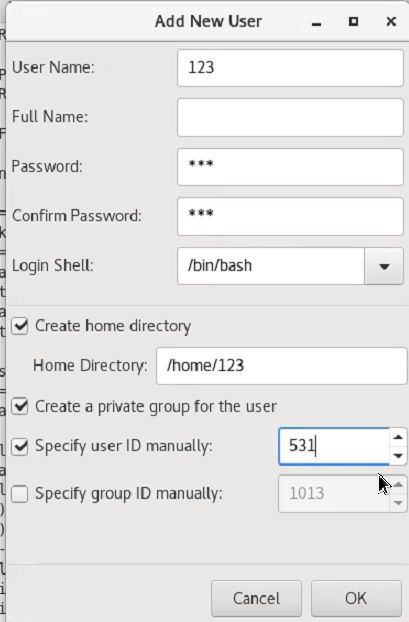Cancel the Add New User dialog
Viewport: 409px width, 622px height.
pyautogui.click(x=256, y=598)
